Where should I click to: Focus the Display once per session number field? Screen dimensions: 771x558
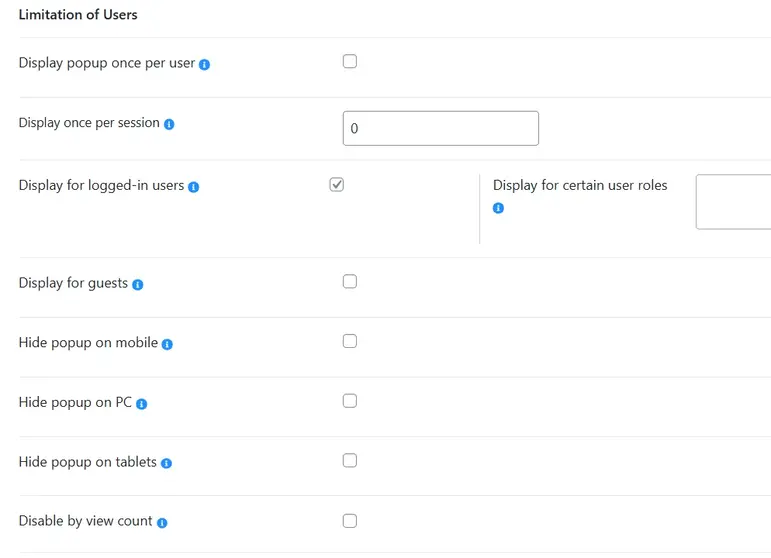[x=440, y=128]
